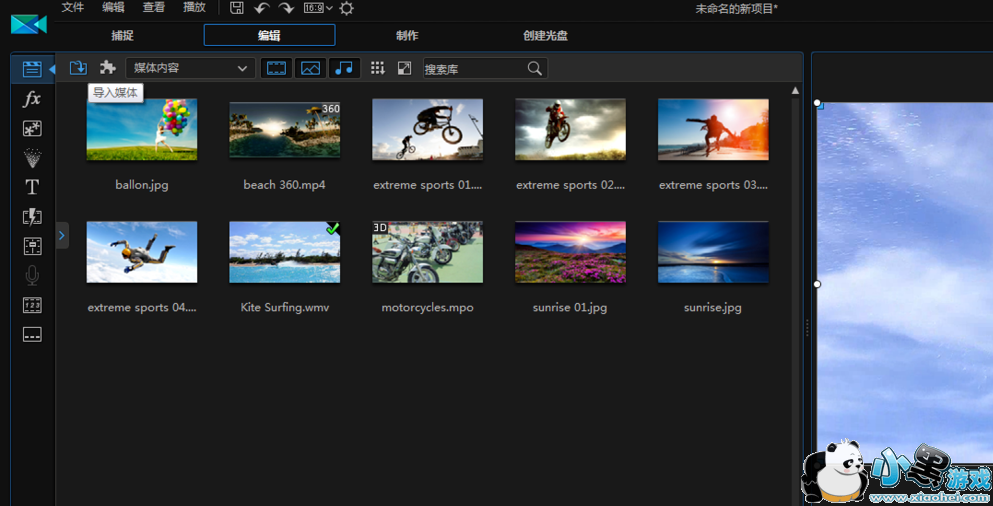Open the 文件 menu

click(x=73, y=7)
